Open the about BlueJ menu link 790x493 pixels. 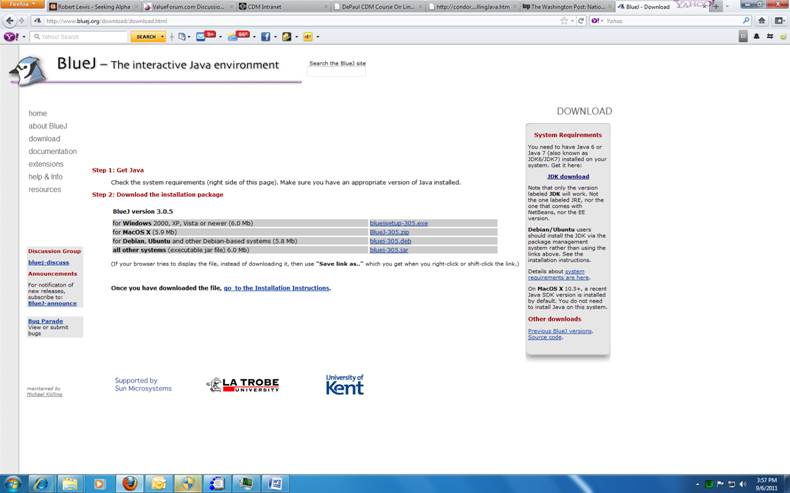[x=48, y=126]
